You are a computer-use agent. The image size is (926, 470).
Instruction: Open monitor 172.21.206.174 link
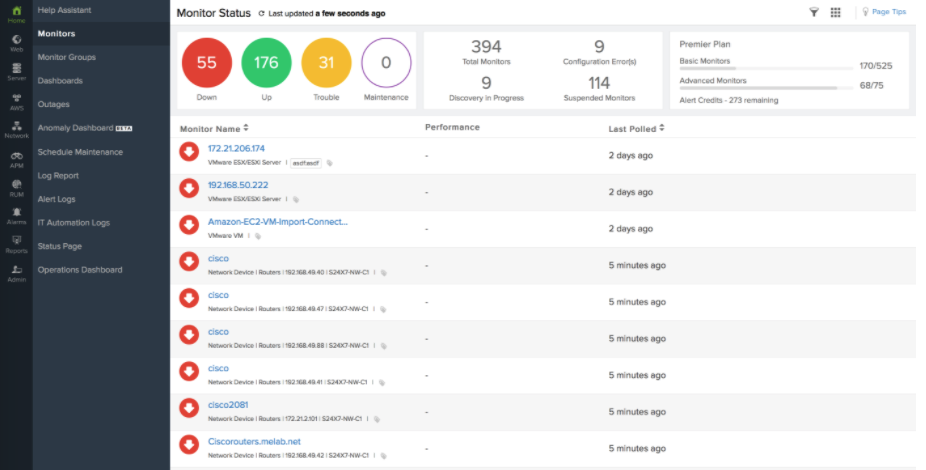[236, 148]
